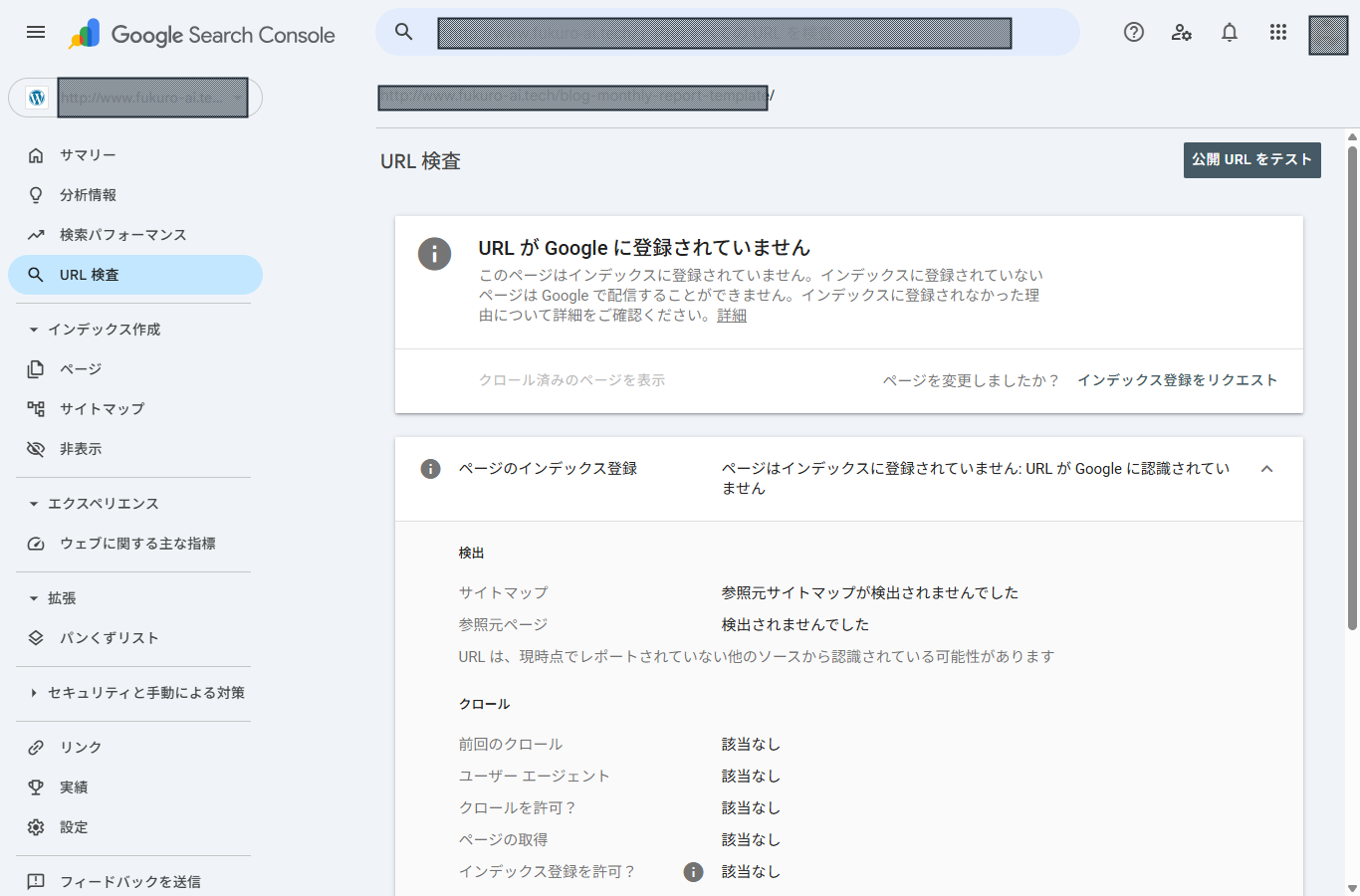Click the 前回のクロール label
1360x896 pixels.
tap(511, 745)
